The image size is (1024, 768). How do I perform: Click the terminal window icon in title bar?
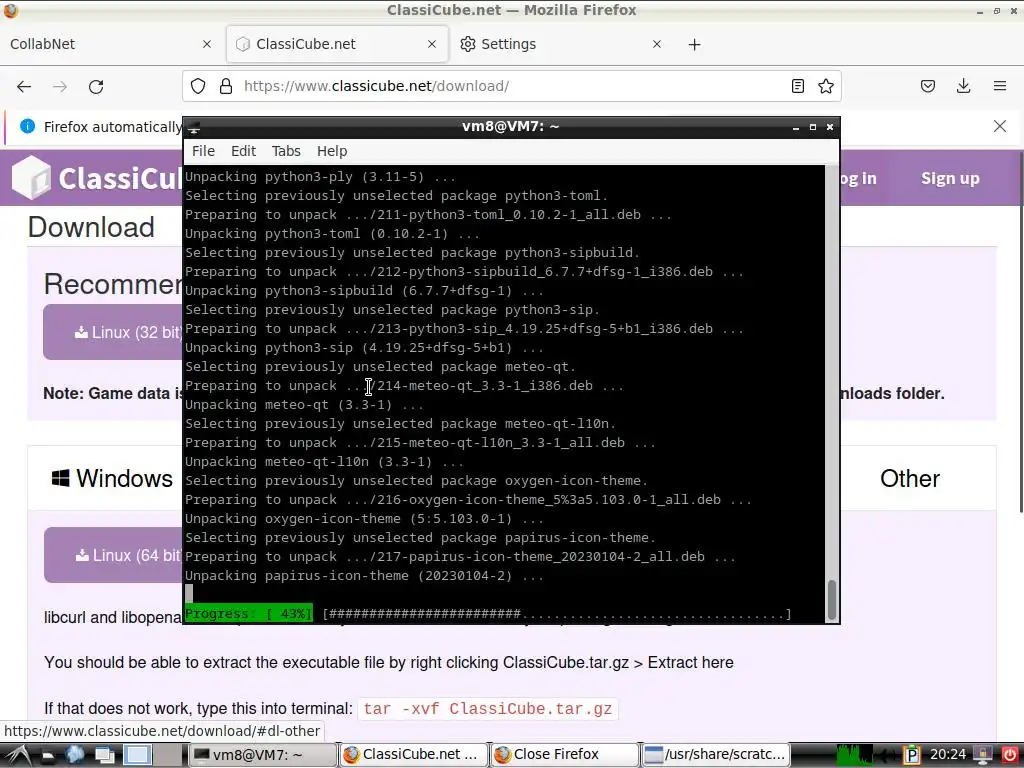[x=193, y=127]
